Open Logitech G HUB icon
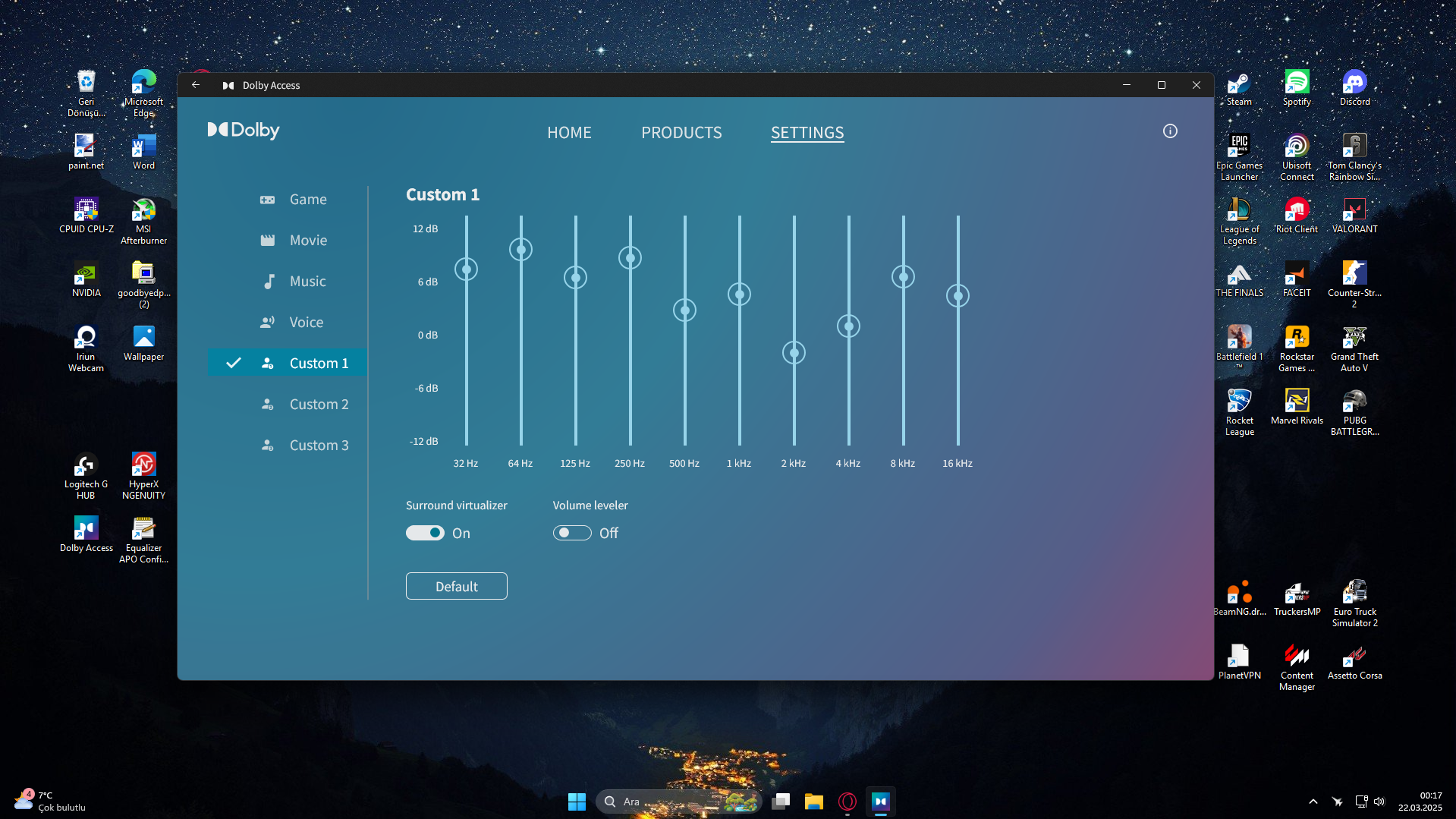Image resolution: width=1456 pixels, height=819 pixels. tap(86, 476)
